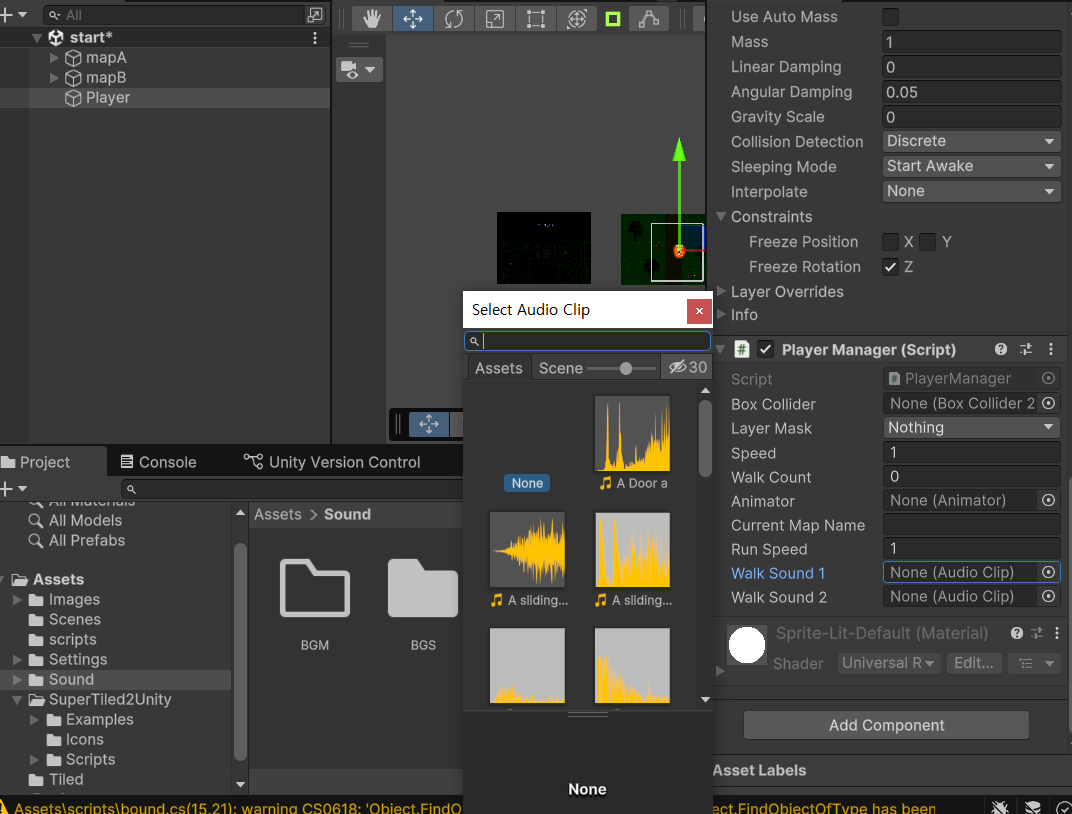Image resolution: width=1072 pixels, height=814 pixels.
Task: Select the Hand view tool
Action: pos(371,18)
